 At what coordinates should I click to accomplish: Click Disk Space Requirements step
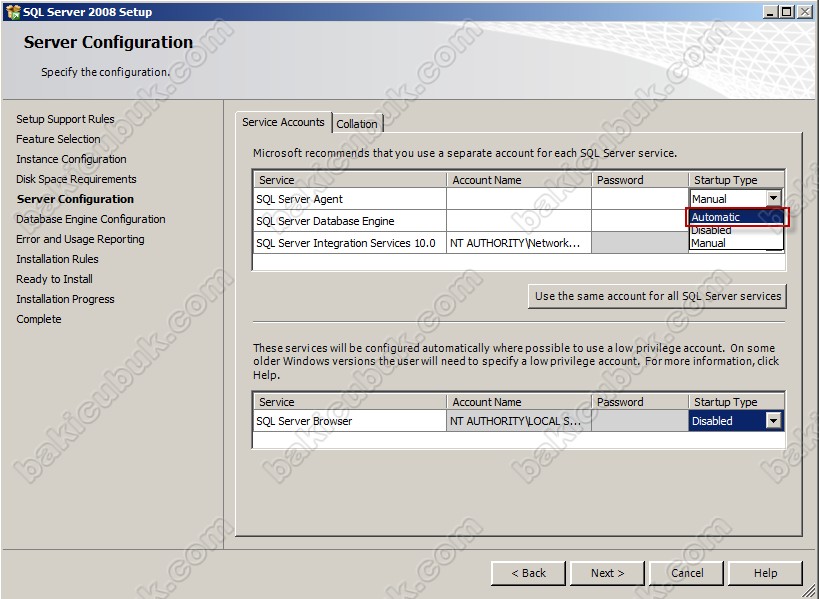(x=76, y=179)
